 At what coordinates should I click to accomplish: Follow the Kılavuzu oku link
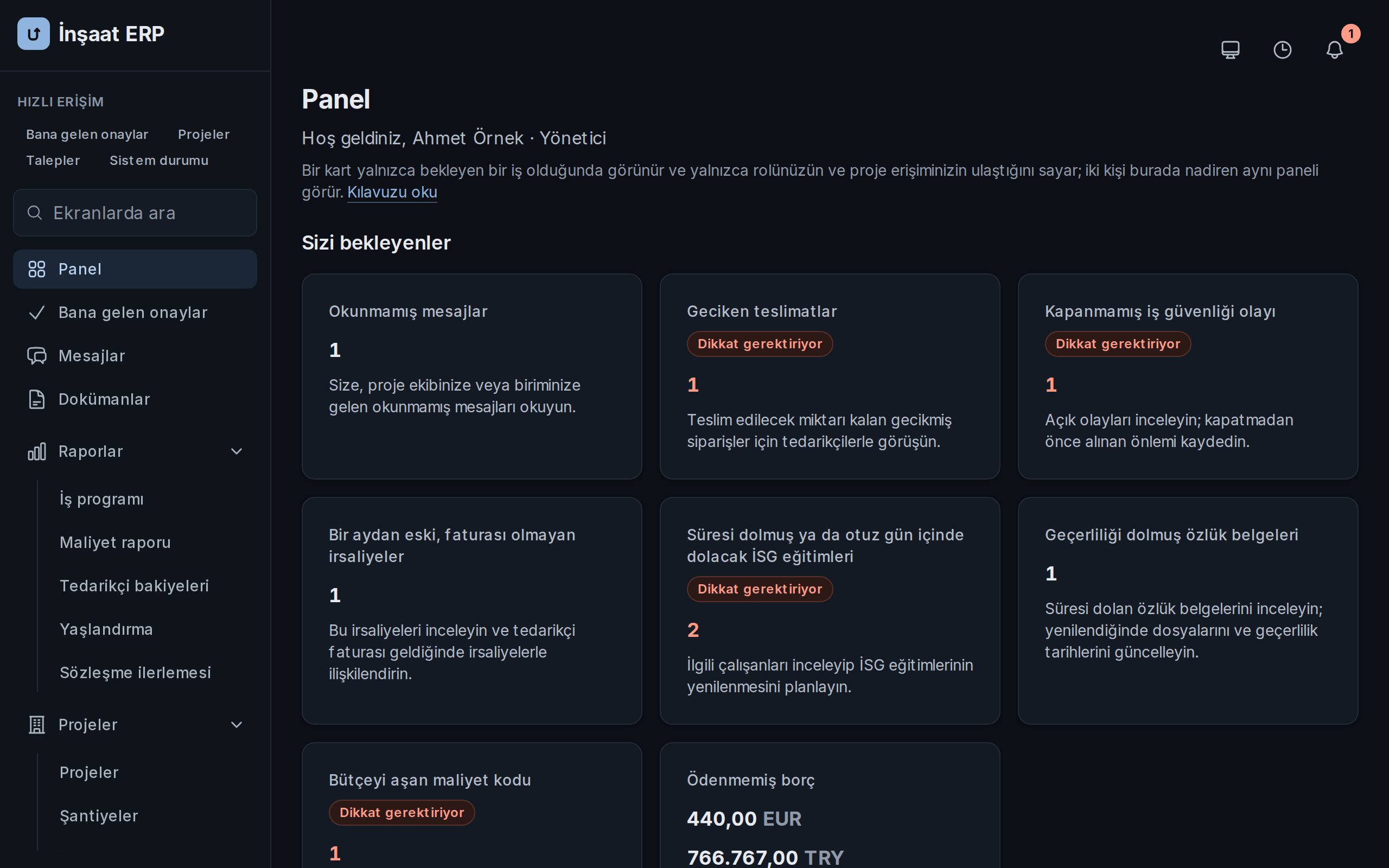coord(392,192)
